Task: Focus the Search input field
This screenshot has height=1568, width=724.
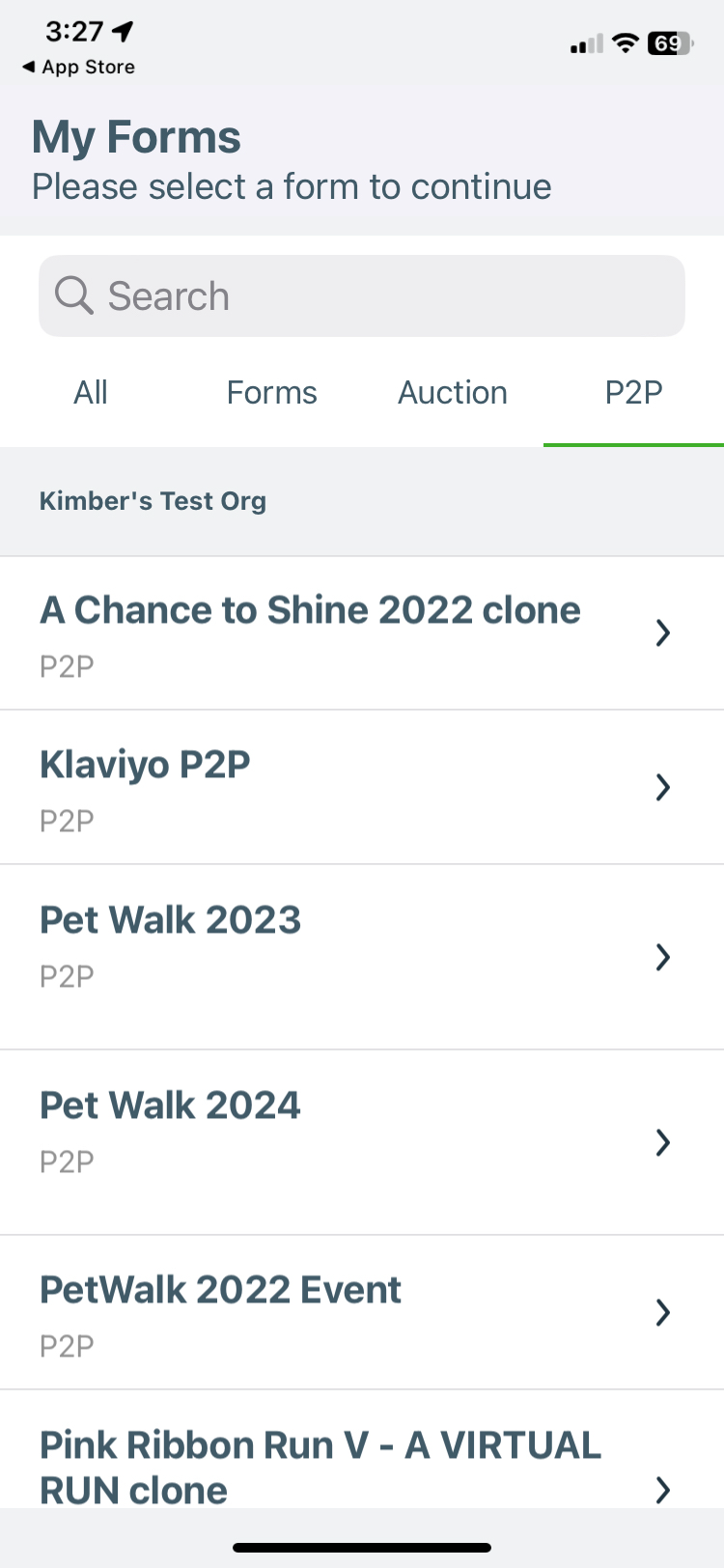Action: (x=362, y=295)
